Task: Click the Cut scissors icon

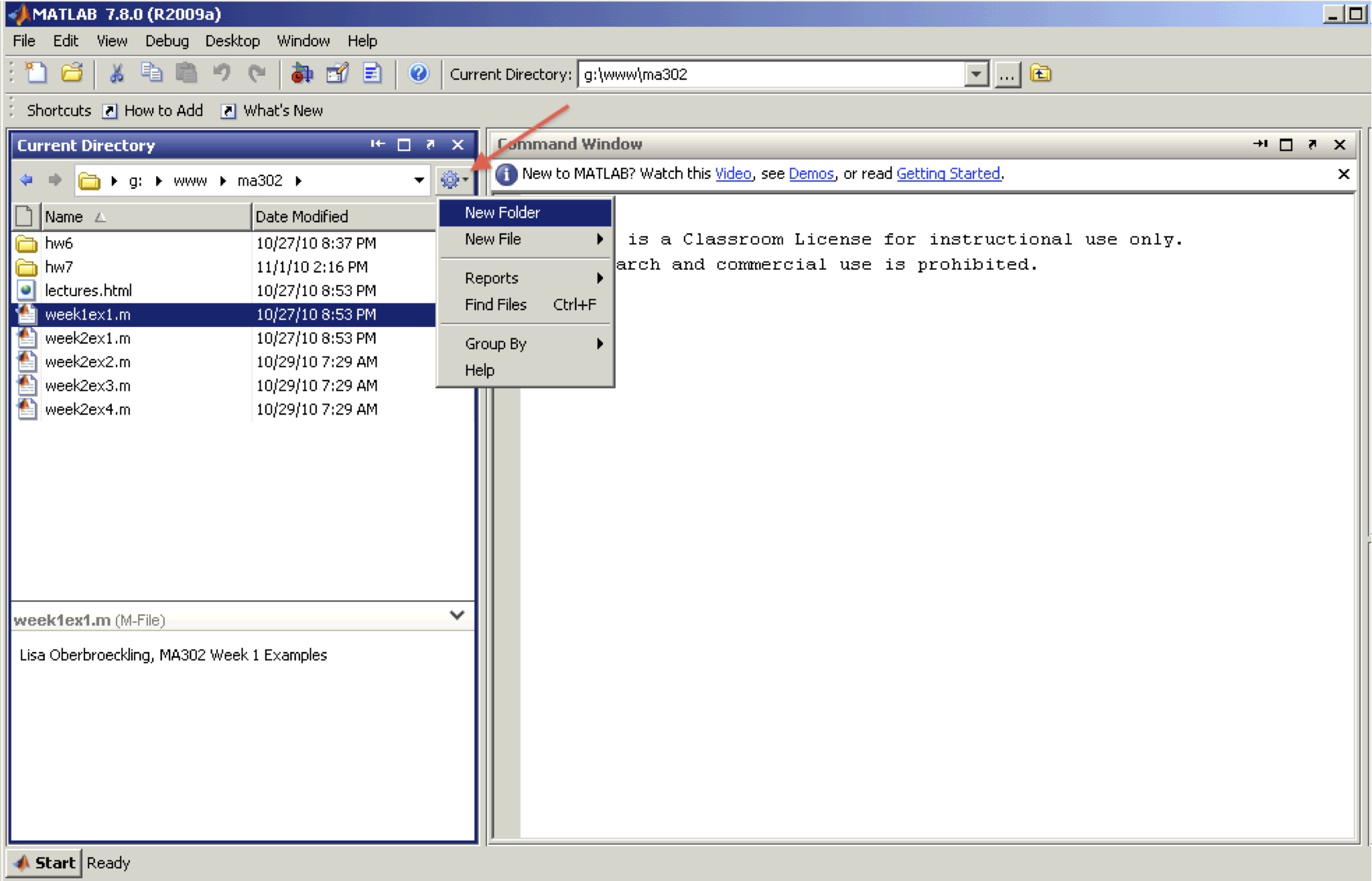Action: [117, 73]
